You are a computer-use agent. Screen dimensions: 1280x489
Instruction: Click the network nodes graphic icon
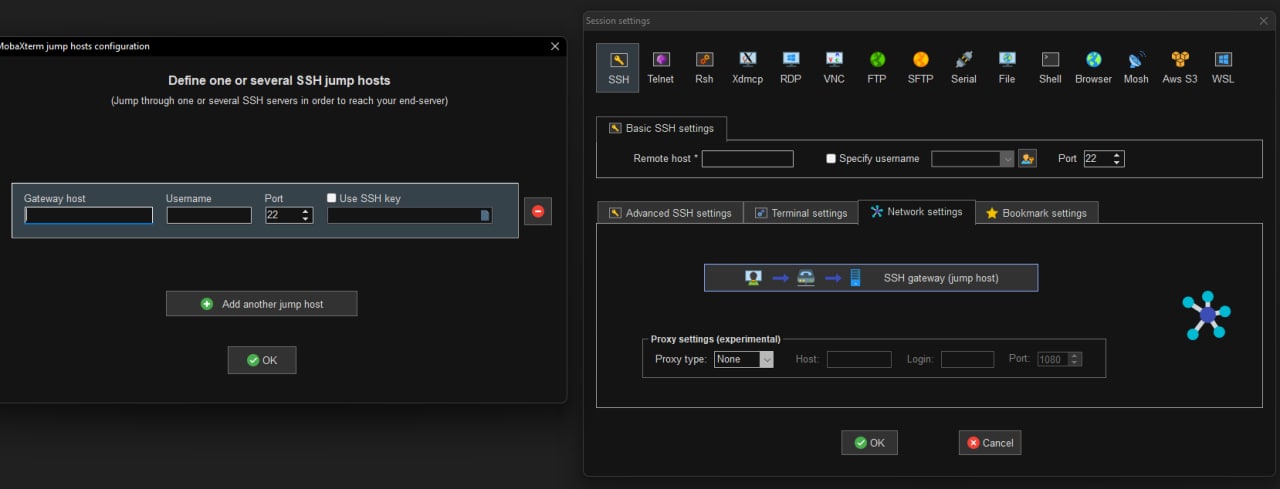pyautogui.click(x=1206, y=315)
